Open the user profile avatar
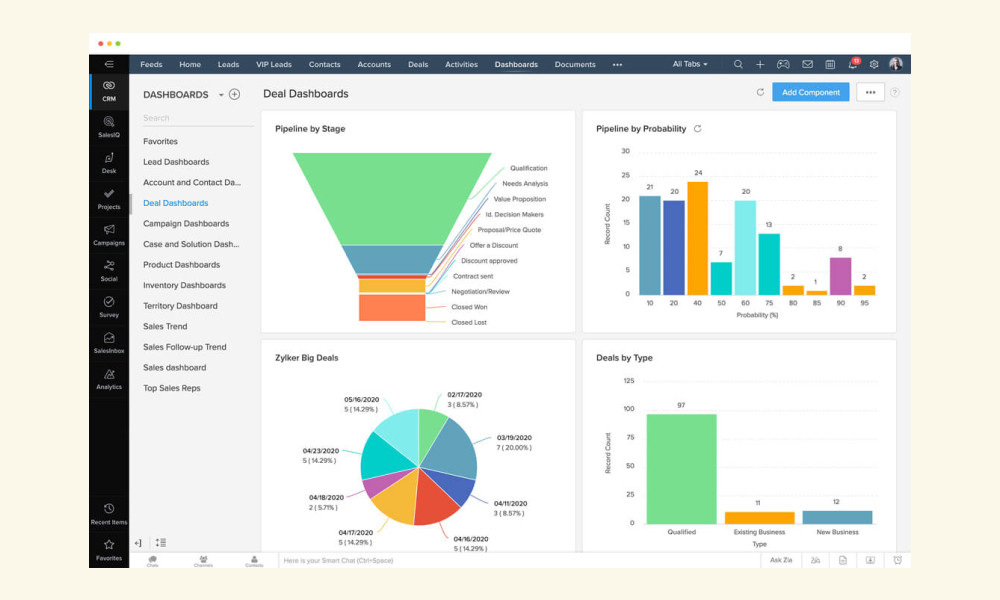The image size is (1000, 600). tap(896, 64)
